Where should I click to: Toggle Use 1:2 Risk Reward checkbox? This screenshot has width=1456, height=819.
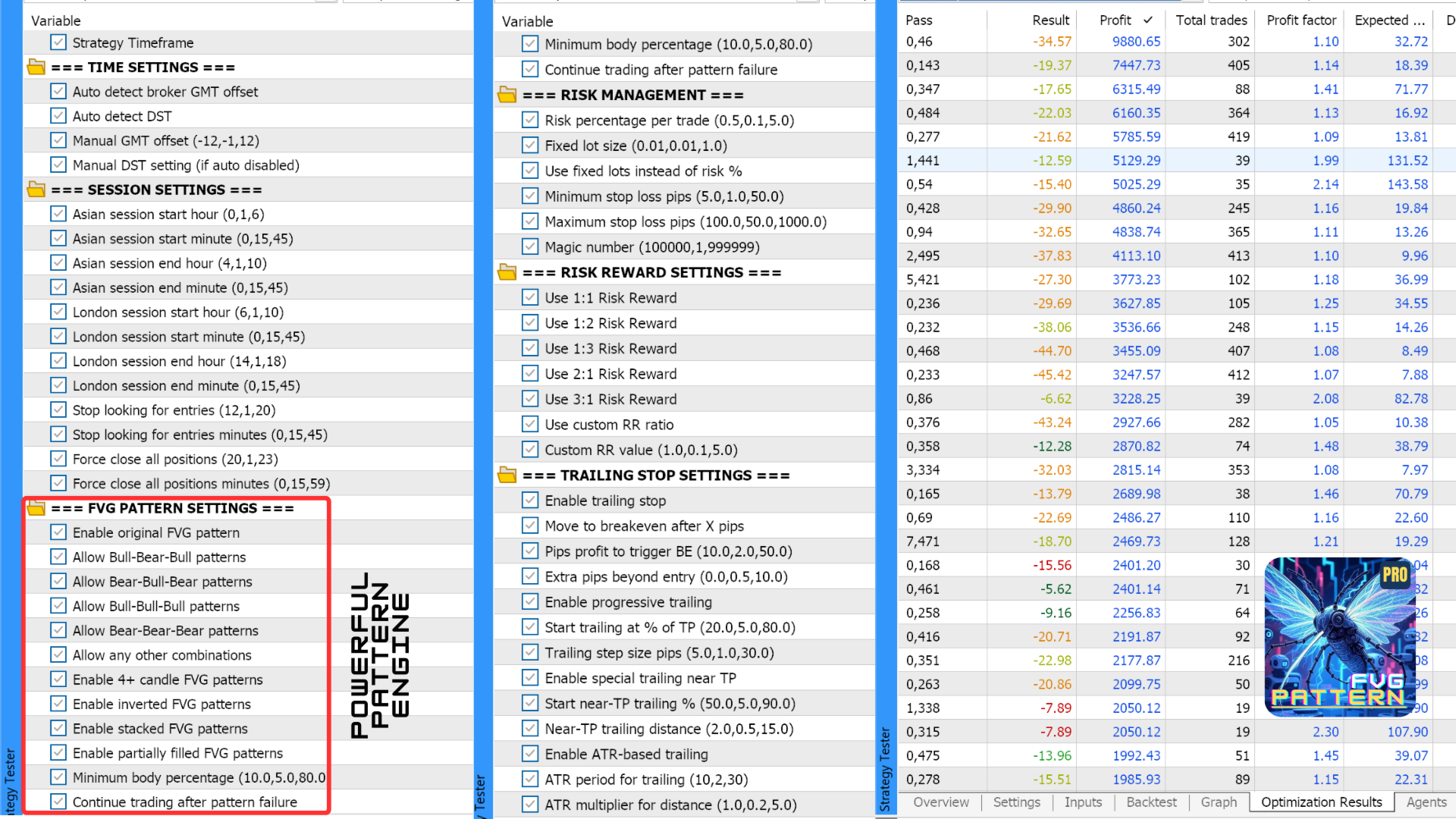tap(530, 323)
